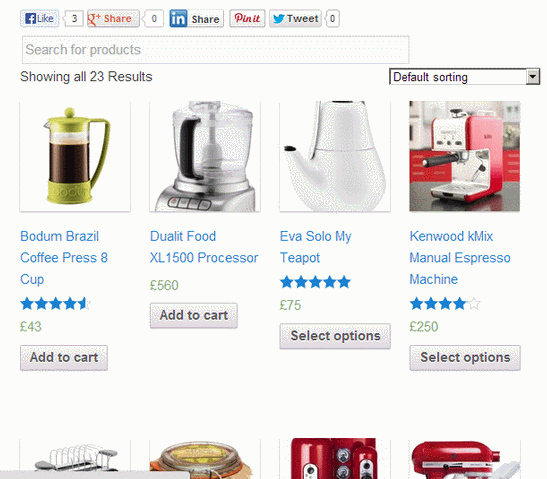Click the Twitter tweet count bubble

pos(332,18)
